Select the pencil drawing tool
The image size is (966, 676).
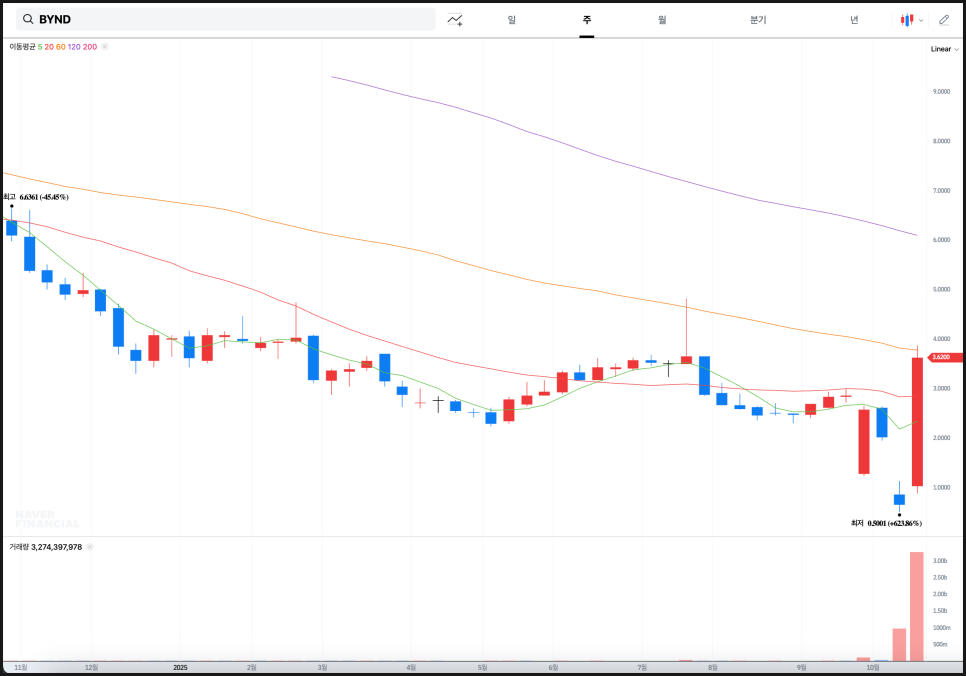pos(944,20)
